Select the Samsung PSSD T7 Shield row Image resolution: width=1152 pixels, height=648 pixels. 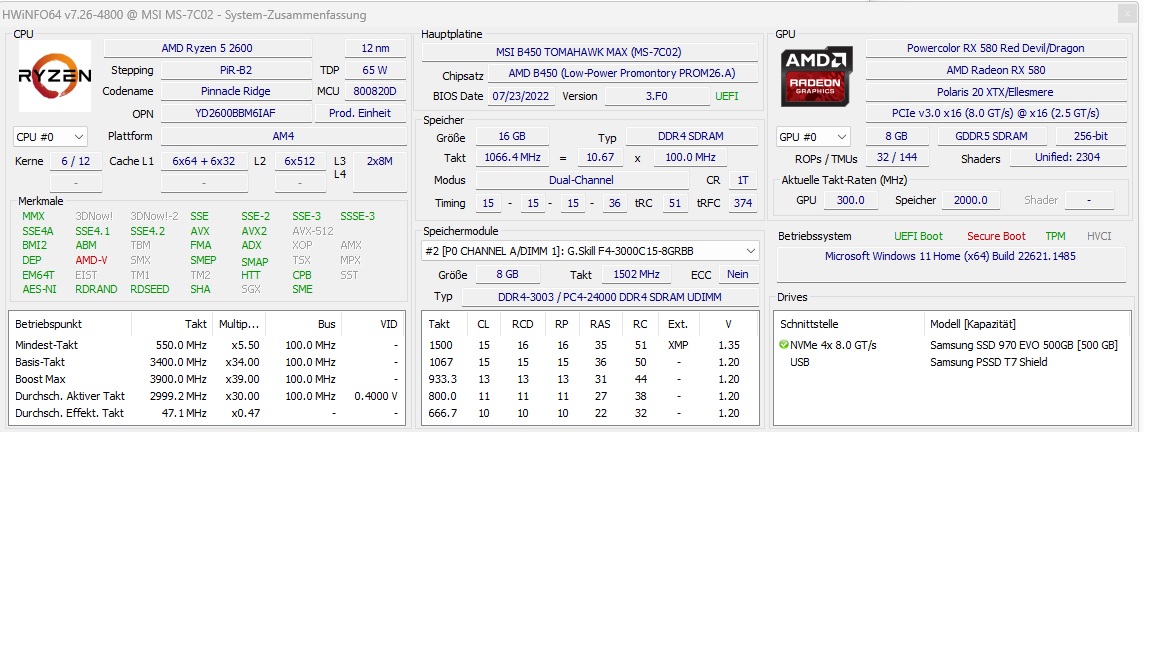(x=952, y=361)
